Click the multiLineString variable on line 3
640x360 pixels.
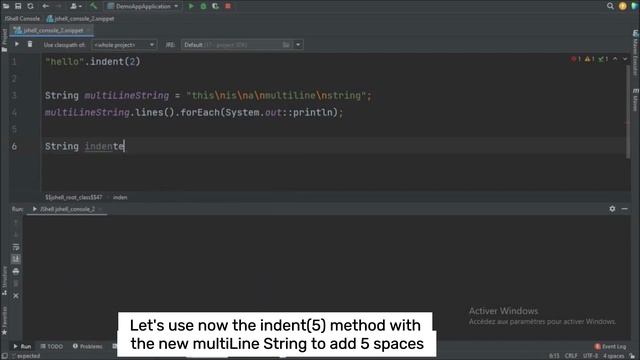pos(127,96)
